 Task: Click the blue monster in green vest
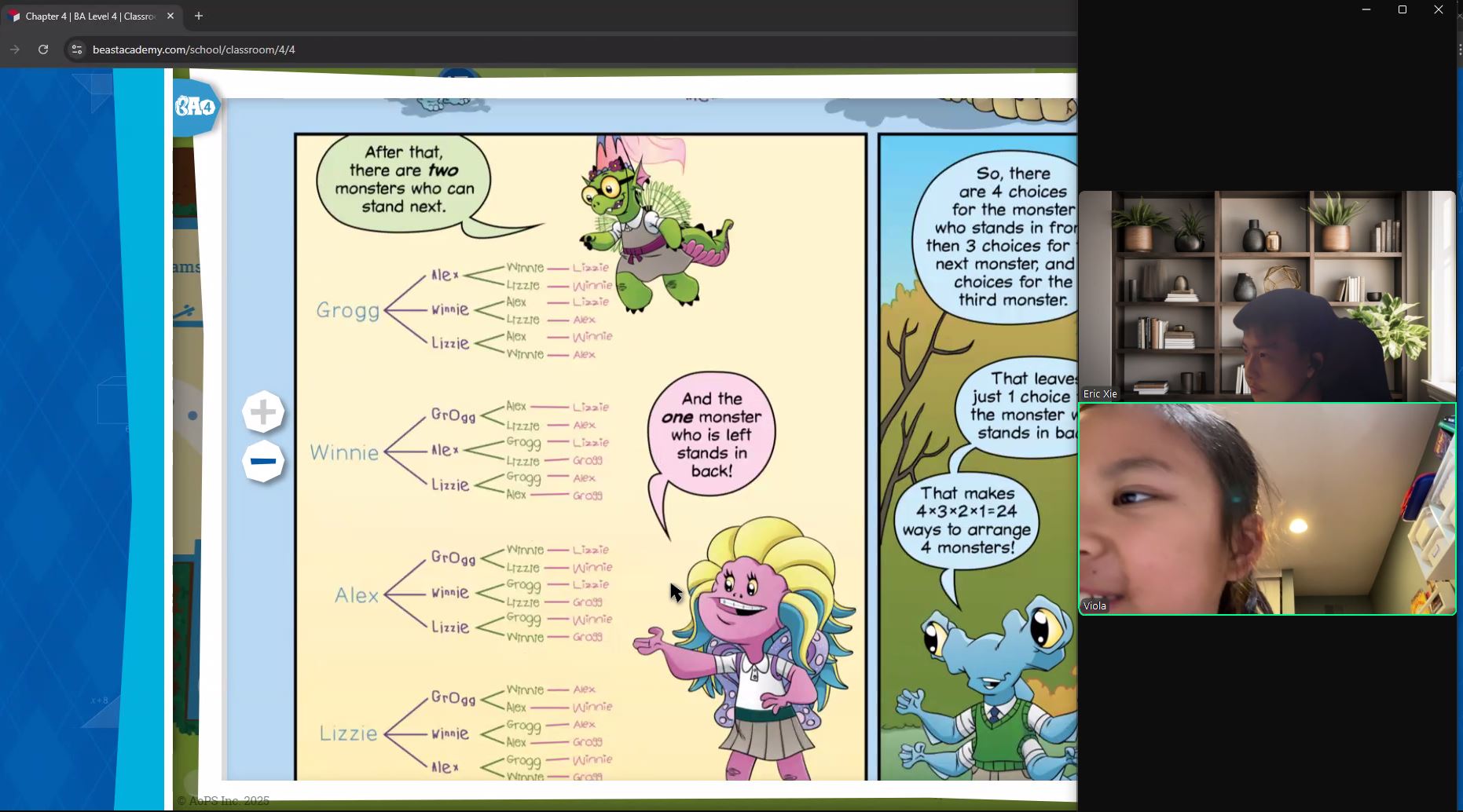coord(990,691)
